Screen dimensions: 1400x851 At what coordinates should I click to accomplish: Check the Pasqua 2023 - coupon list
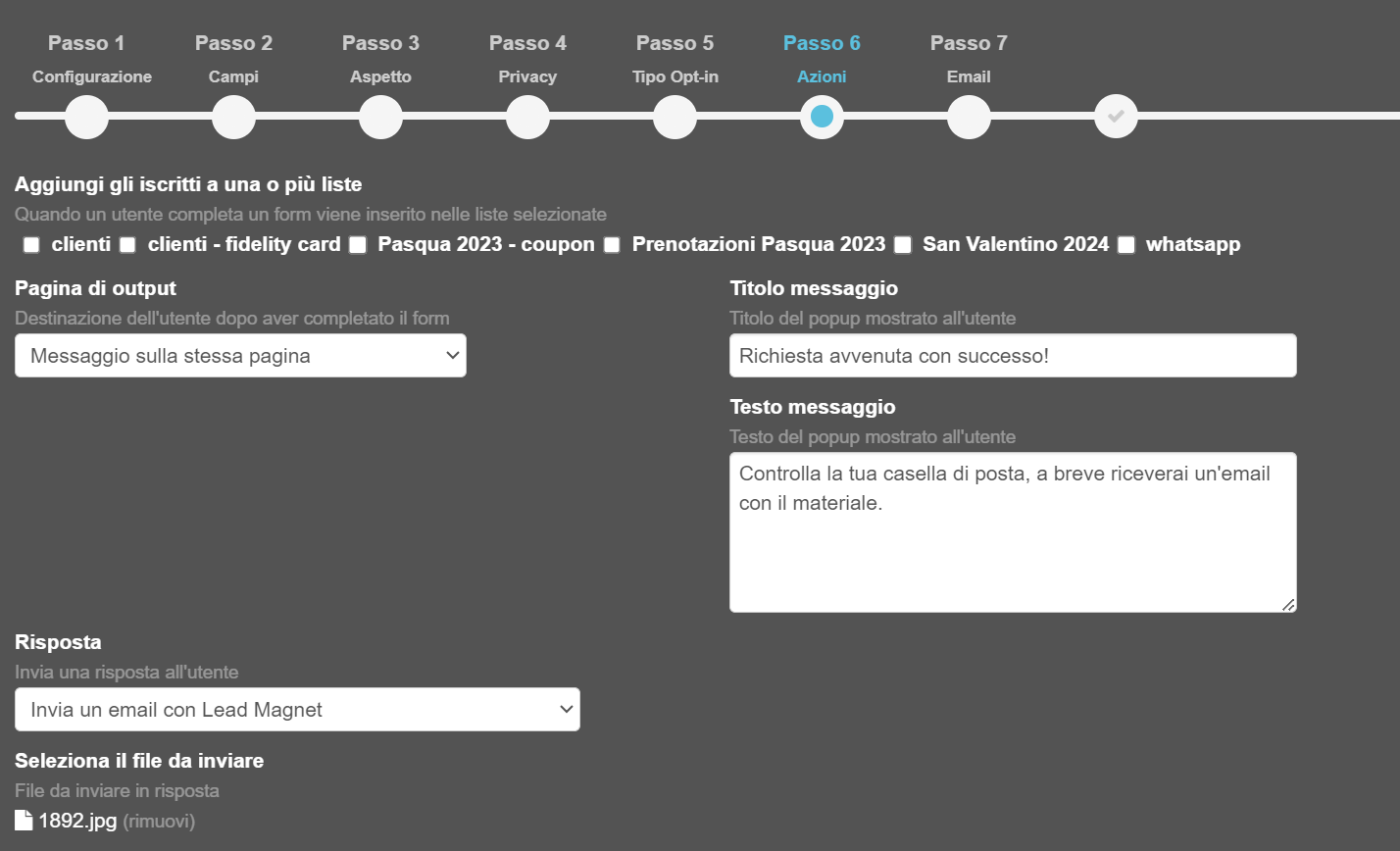click(x=357, y=244)
